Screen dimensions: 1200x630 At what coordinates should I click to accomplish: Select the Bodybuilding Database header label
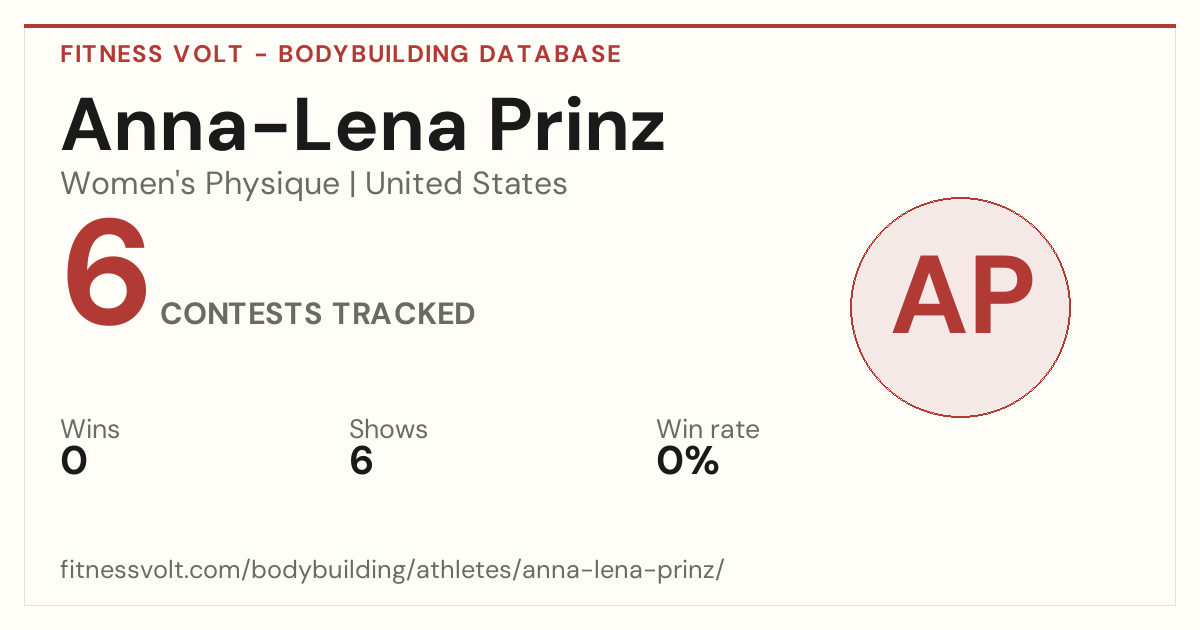pyautogui.click(x=450, y=54)
